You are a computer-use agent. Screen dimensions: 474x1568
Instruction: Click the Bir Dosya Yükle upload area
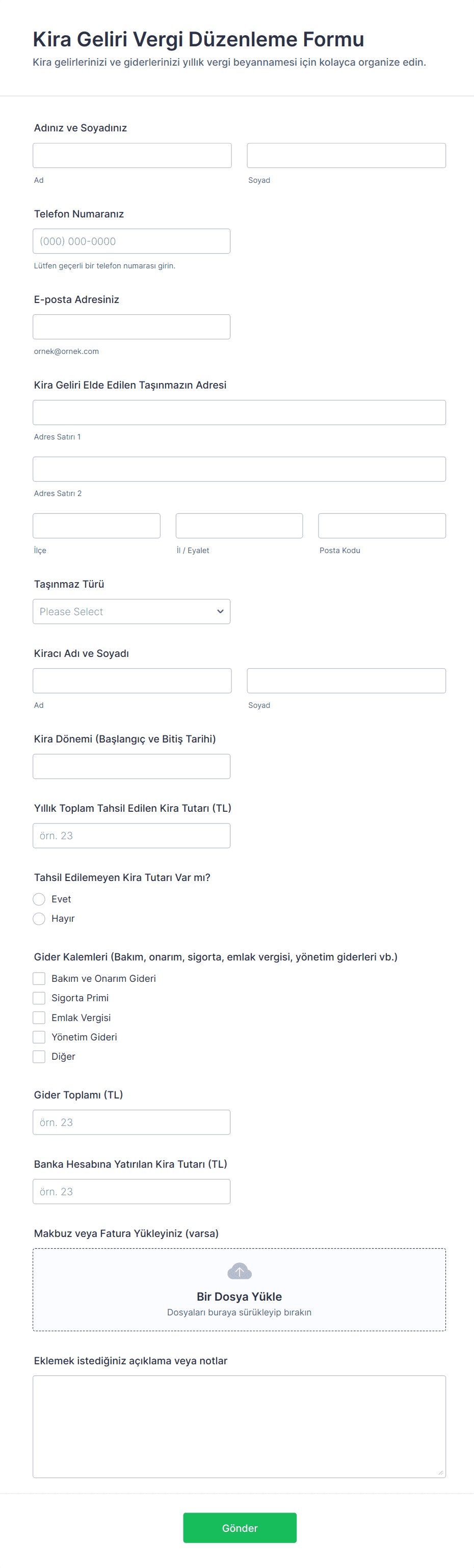coord(239,1289)
